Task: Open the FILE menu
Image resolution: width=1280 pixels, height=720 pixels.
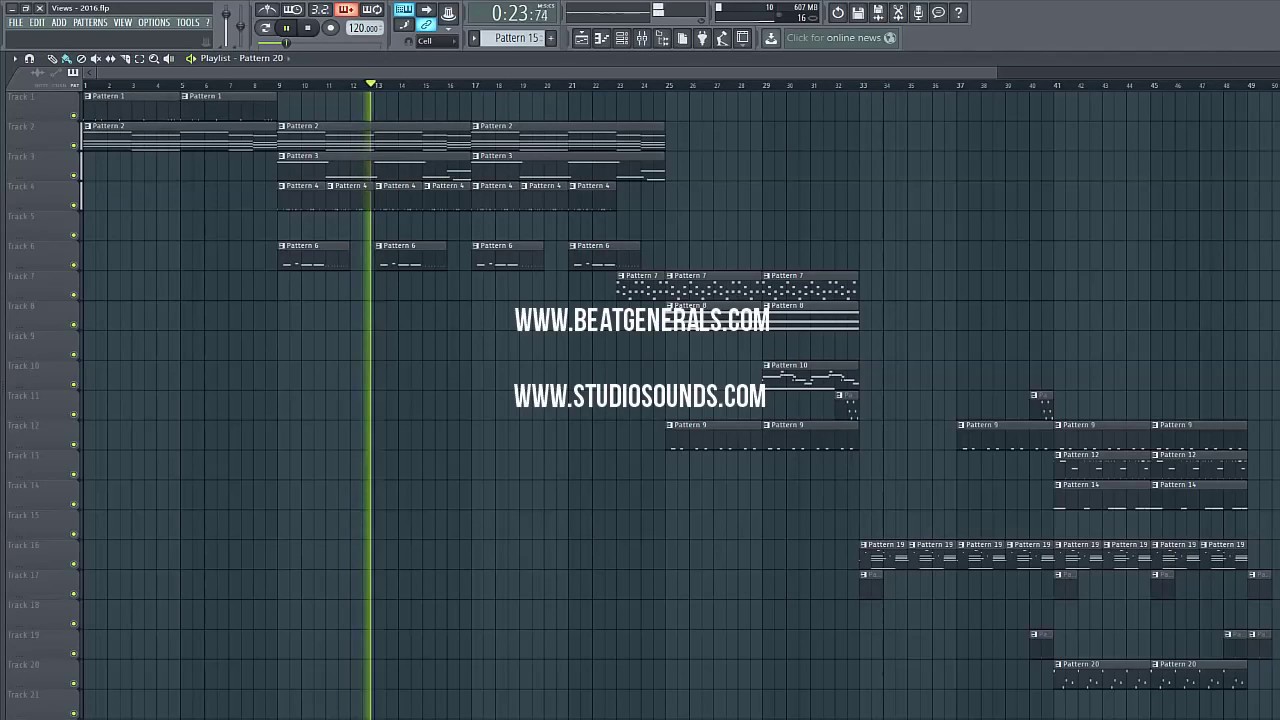Action: pos(16,23)
